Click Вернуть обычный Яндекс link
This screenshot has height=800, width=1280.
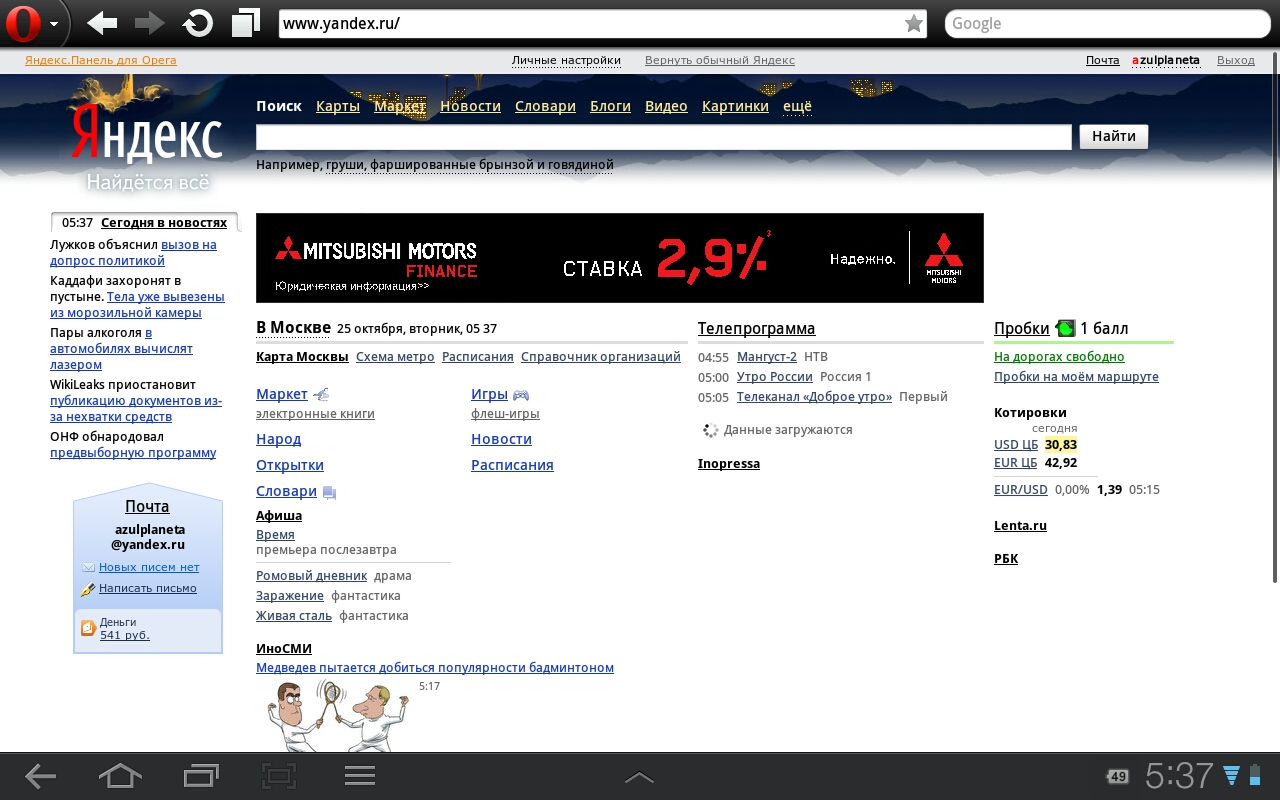tap(720, 60)
